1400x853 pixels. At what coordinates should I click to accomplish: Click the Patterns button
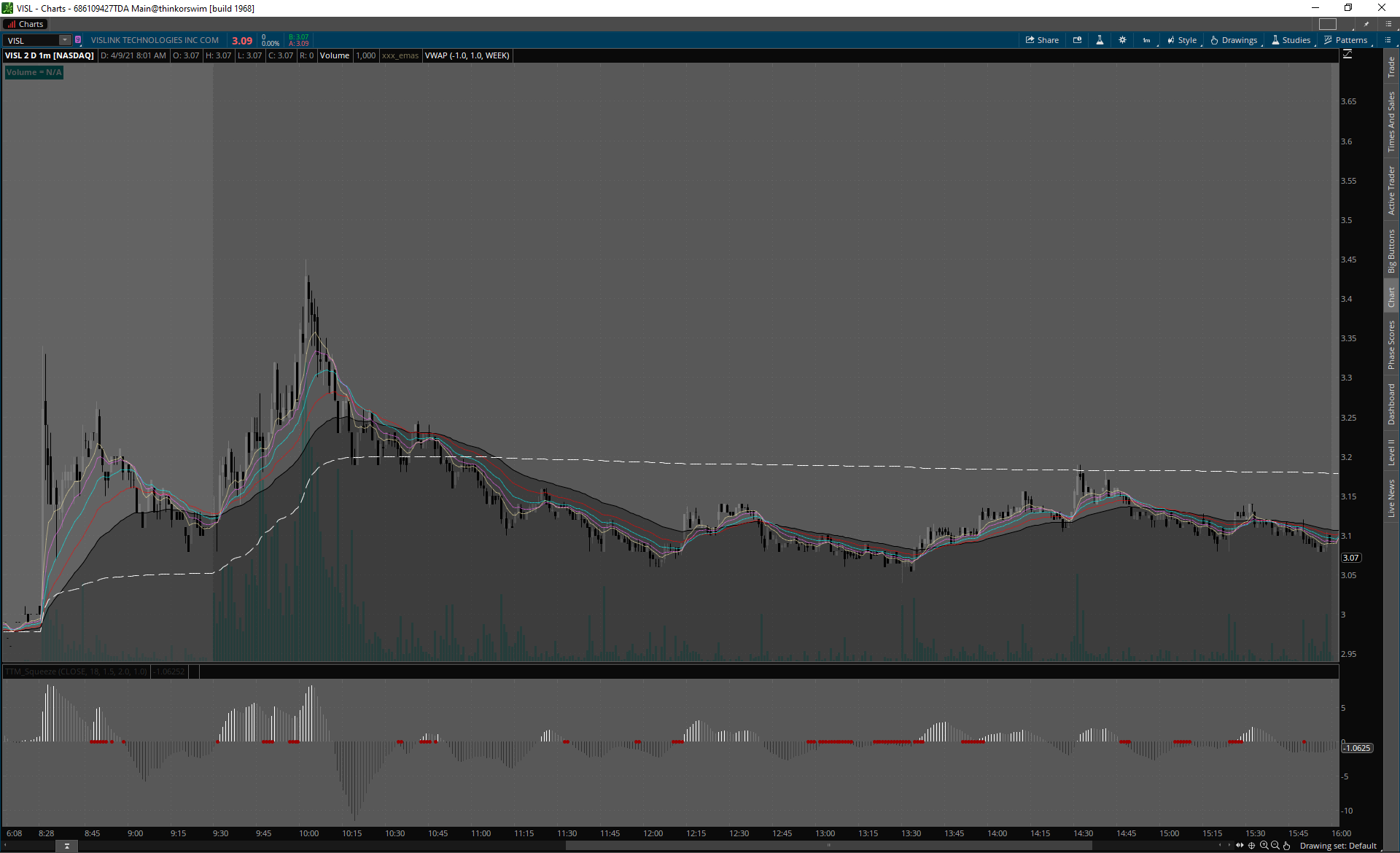click(x=1346, y=40)
